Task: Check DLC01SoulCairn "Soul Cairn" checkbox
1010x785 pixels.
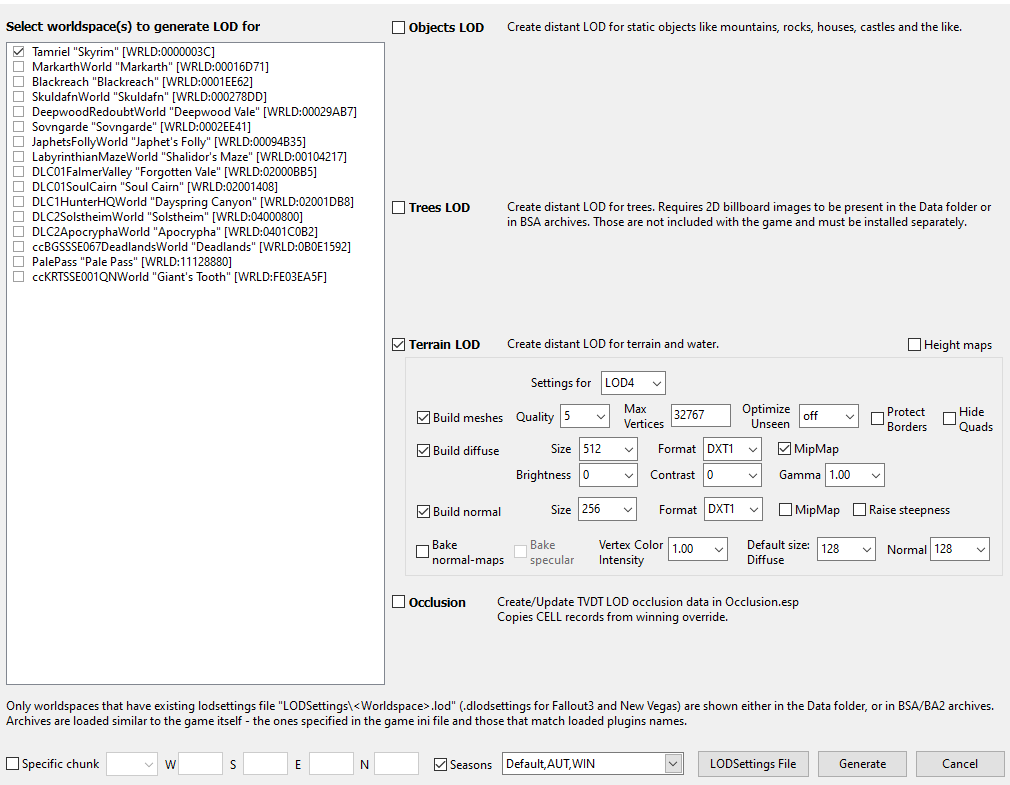Action: [x=19, y=187]
